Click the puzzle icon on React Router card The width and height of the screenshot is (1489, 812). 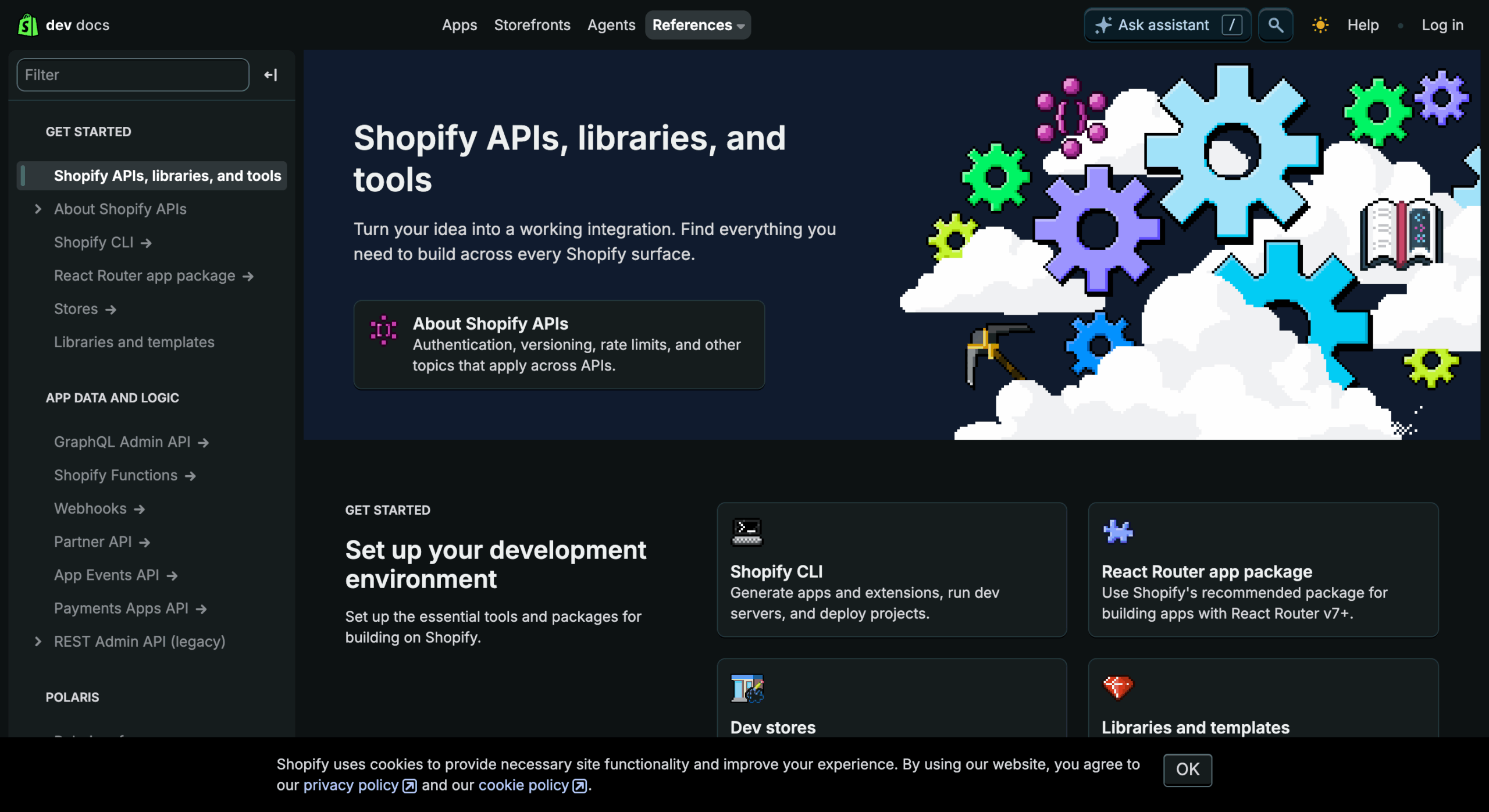point(1118,532)
